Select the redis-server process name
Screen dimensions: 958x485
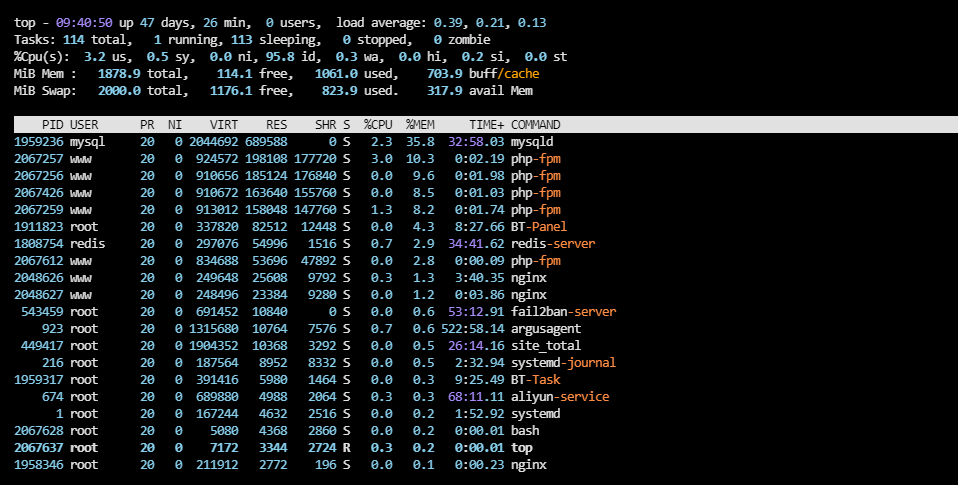(x=553, y=244)
